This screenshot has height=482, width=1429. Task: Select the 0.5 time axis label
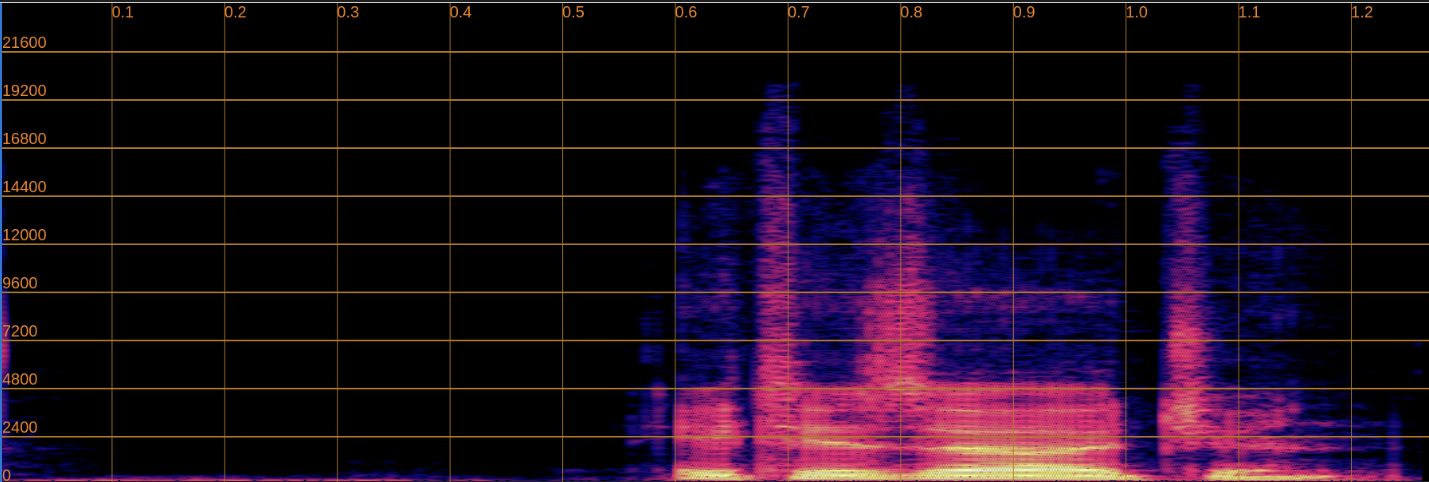pyautogui.click(x=574, y=13)
